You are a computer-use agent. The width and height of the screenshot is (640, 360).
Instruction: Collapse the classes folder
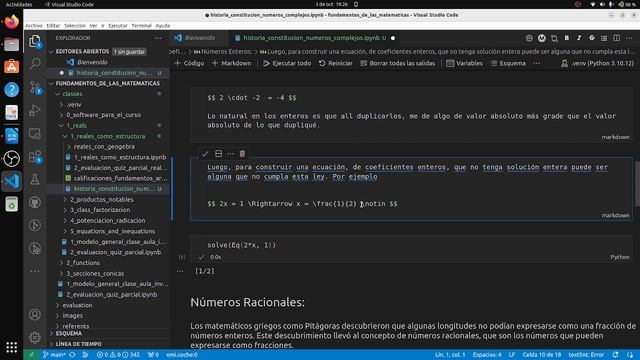72,94
